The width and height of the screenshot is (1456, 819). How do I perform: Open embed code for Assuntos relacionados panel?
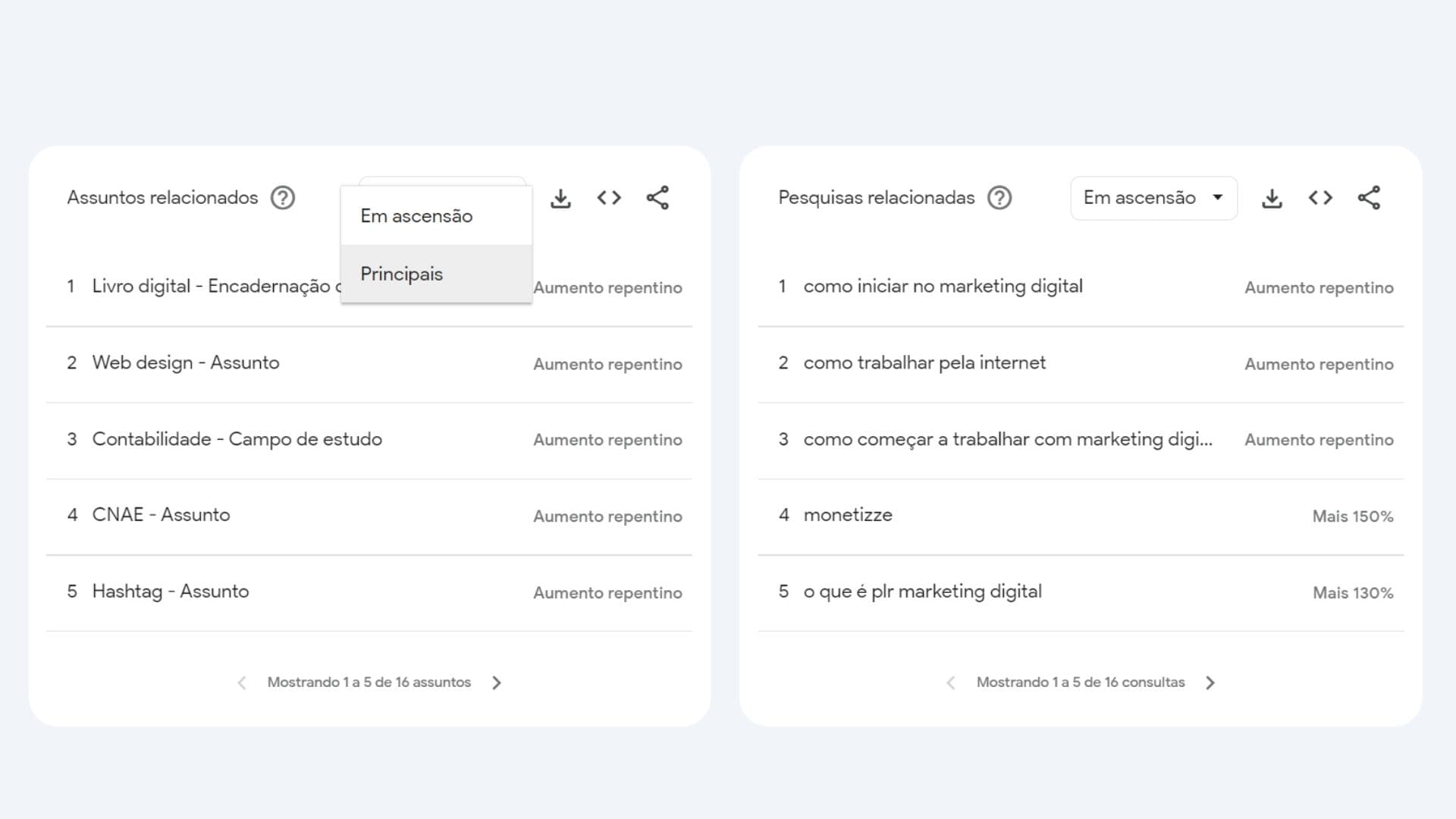pyautogui.click(x=609, y=198)
